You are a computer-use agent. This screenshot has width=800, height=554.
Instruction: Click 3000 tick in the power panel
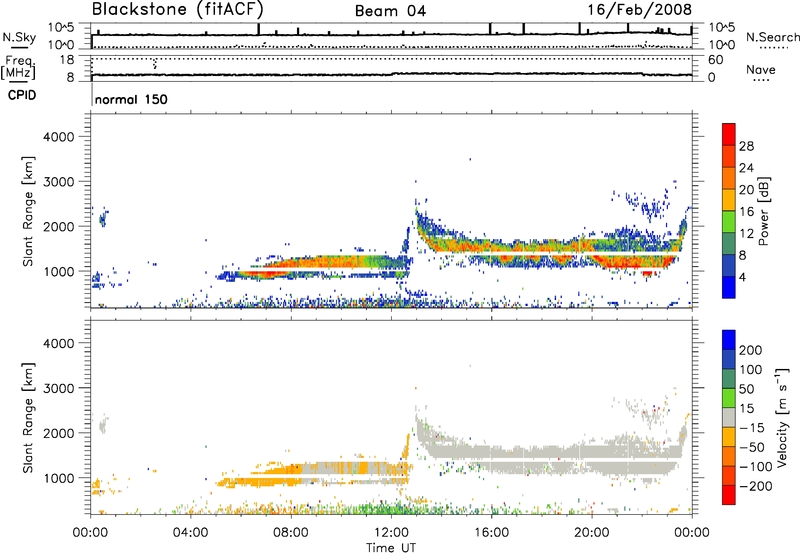[x=58, y=182]
